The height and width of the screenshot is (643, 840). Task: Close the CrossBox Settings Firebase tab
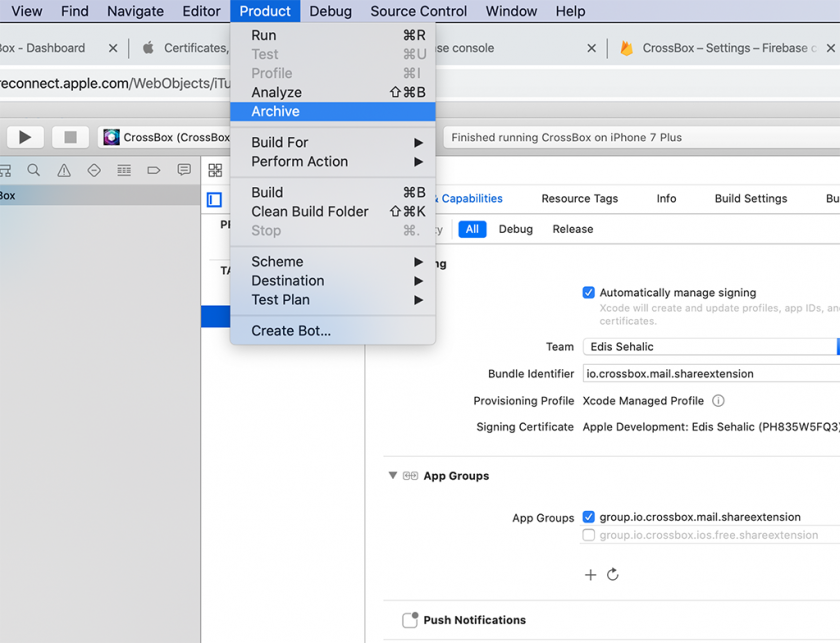830,48
